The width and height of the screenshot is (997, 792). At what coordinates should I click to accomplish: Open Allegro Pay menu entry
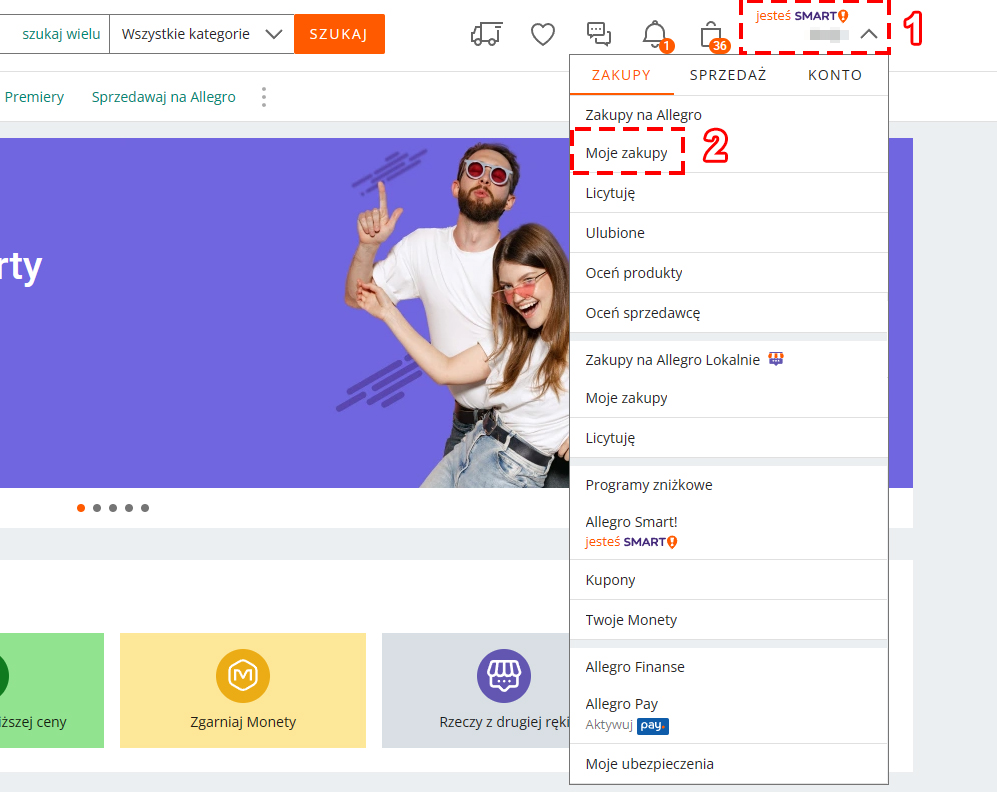[x=729, y=714]
